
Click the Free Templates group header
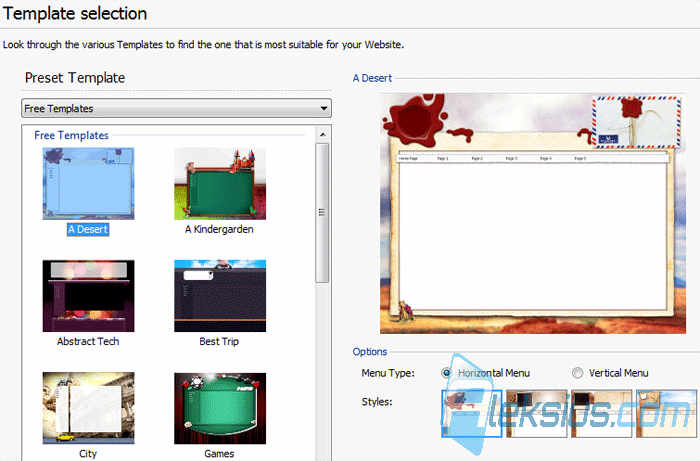click(x=71, y=135)
